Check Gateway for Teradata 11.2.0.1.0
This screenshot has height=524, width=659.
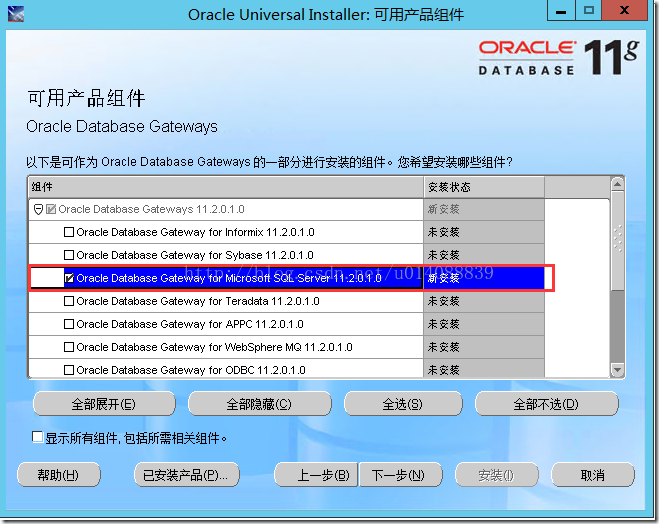[69, 301]
